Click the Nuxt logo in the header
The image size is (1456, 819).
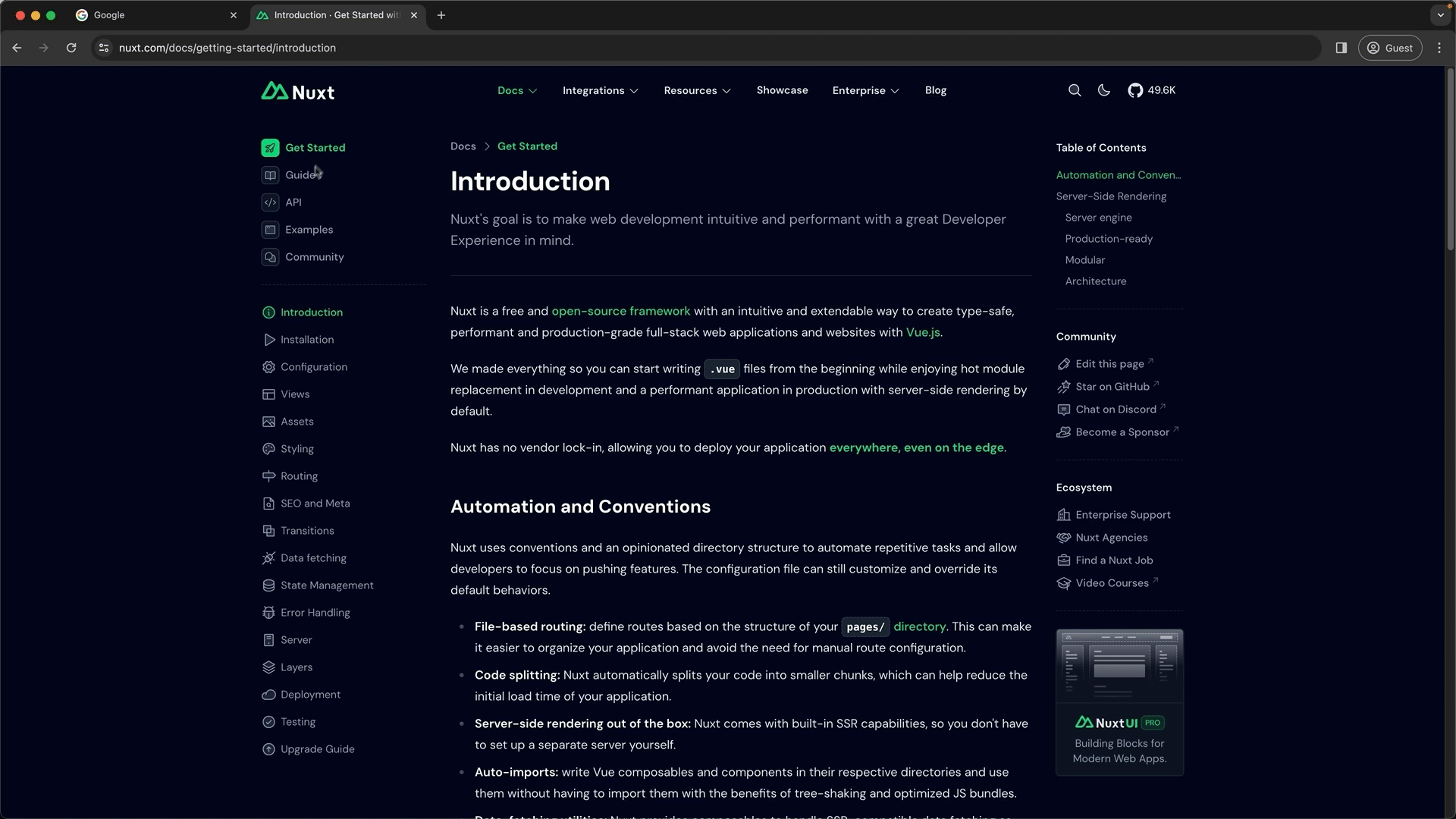(298, 92)
